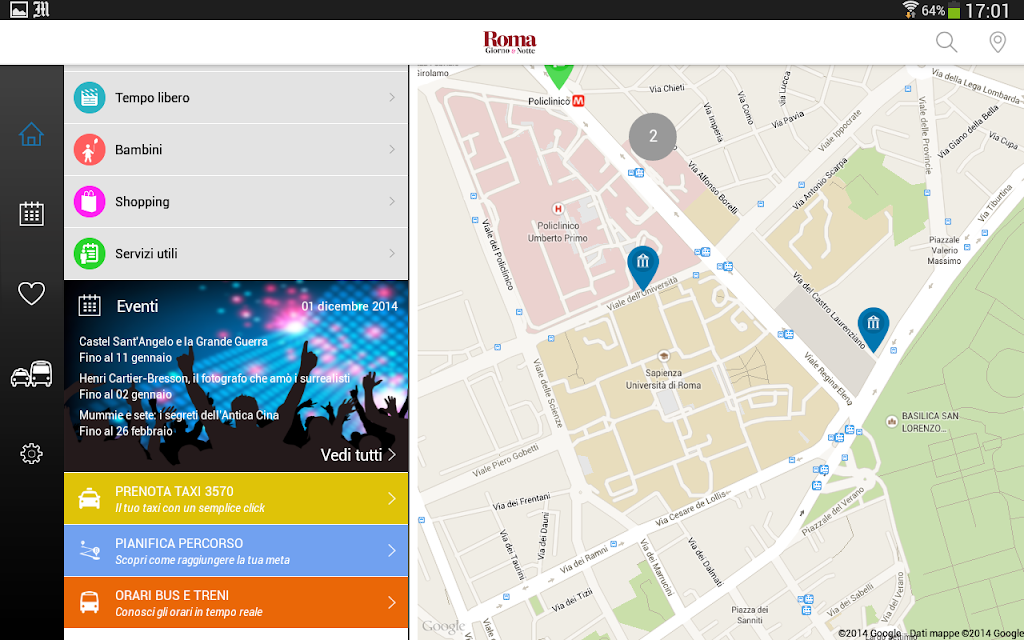The height and width of the screenshot is (640, 1024).
Task: Tap the green marker near Policlinico metro
Action: (x=558, y=75)
